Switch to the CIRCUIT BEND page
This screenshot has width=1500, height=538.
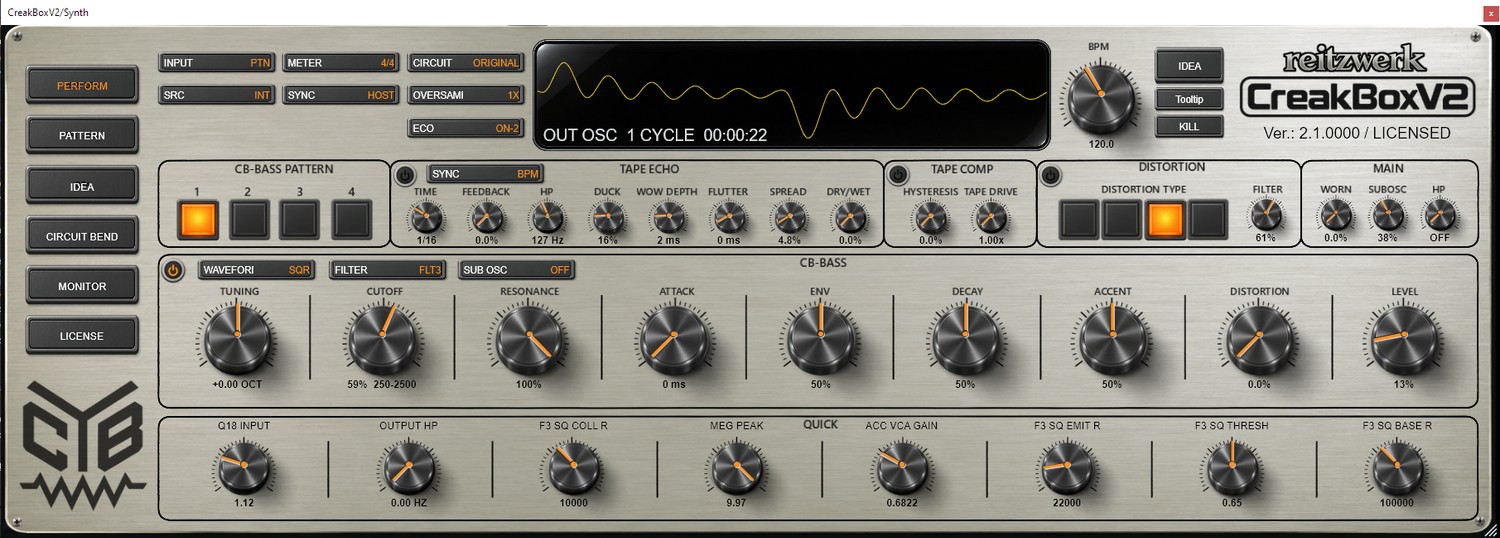tap(82, 237)
